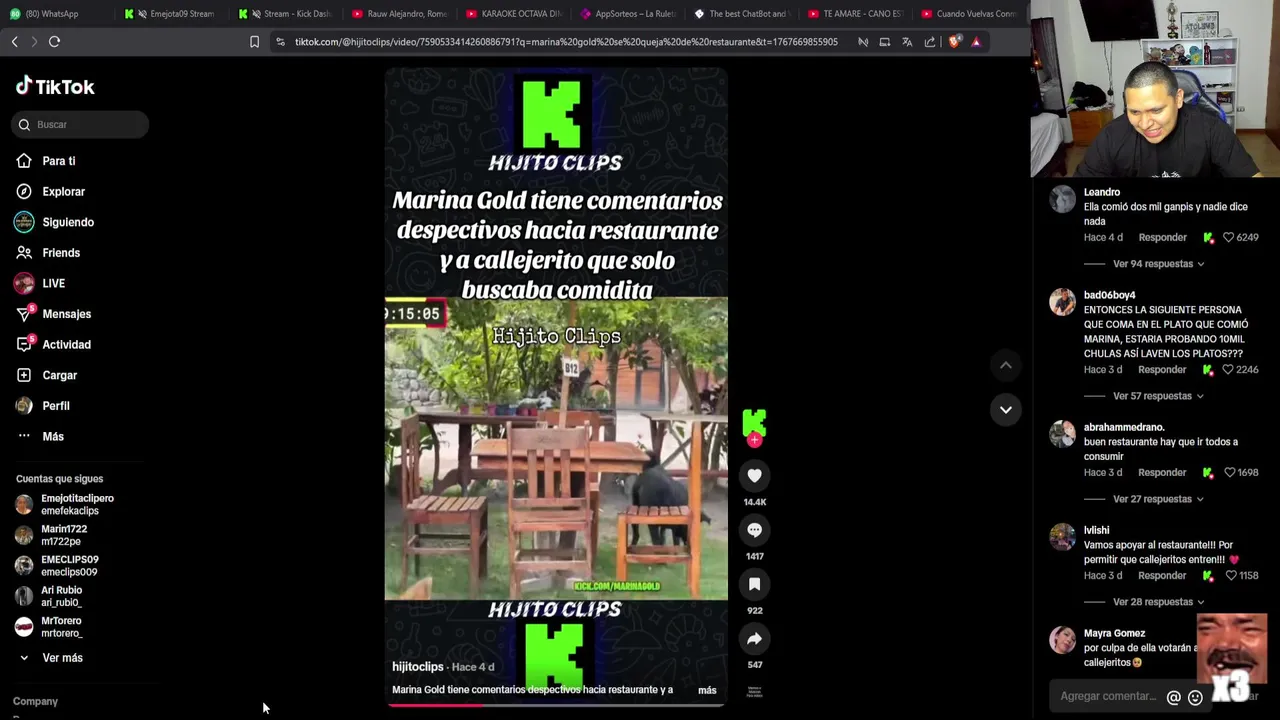The height and width of the screenshot is (720, 1280).
Task: Click bookmark icon left of address bar
Action: click(254, 42)
